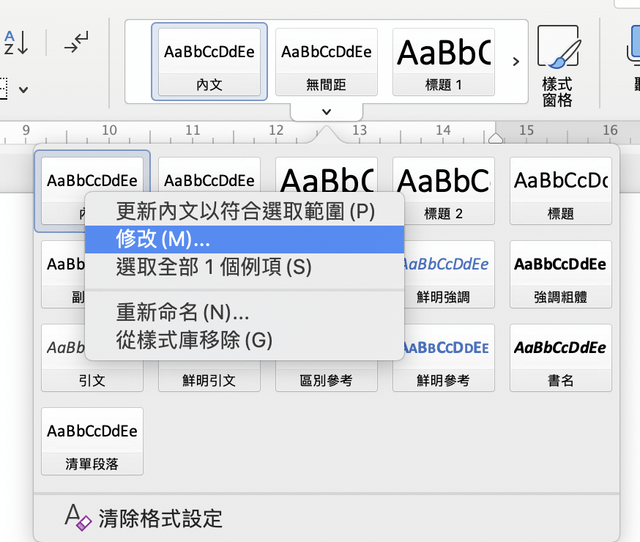640x542 pixels.
Task: Click the text direction arrows icon
Action: pyautogui.click(x=76, y=42)
